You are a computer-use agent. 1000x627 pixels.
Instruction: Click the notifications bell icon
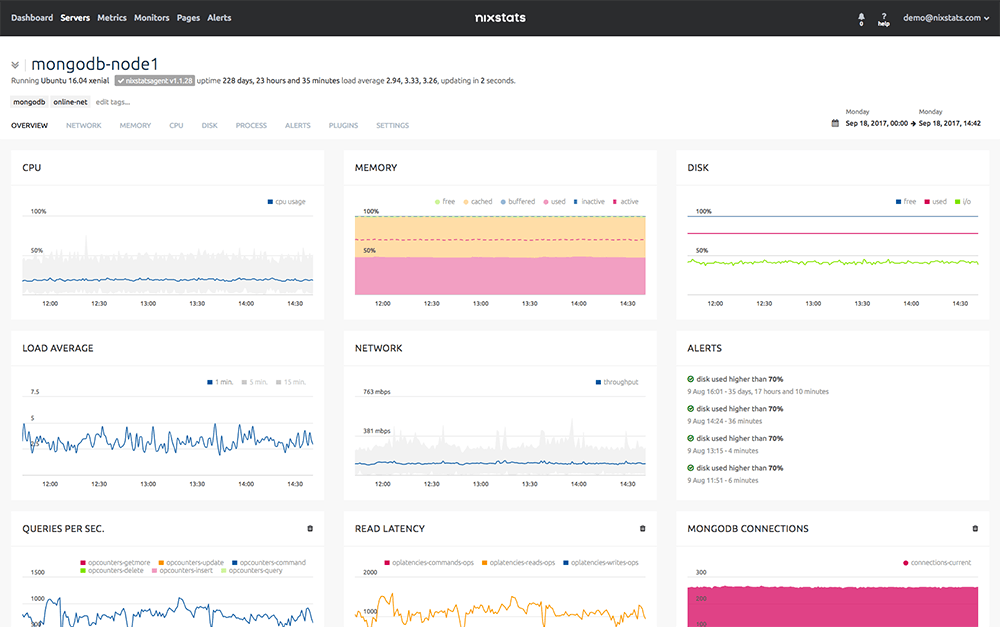[x=861, y=17]
